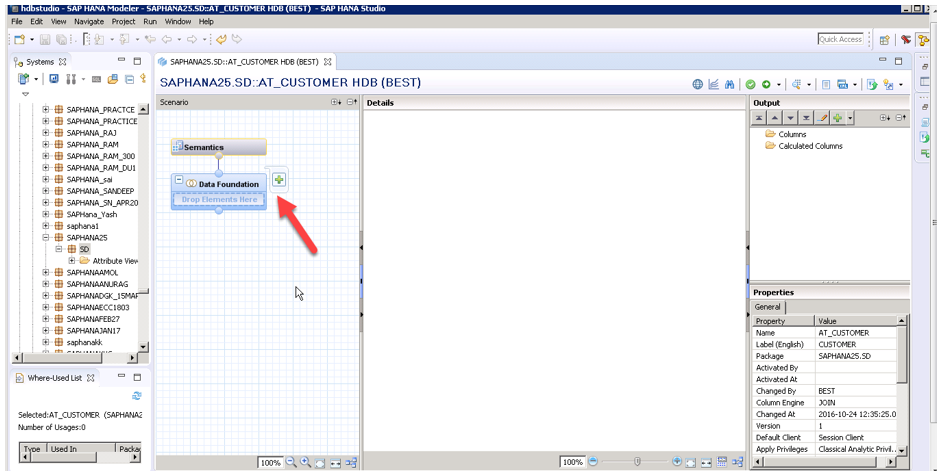Image resolution: width=937 pixels, height=471 pixels.
Task: Click the Redo arrow icon
Action: pos(237,39)
